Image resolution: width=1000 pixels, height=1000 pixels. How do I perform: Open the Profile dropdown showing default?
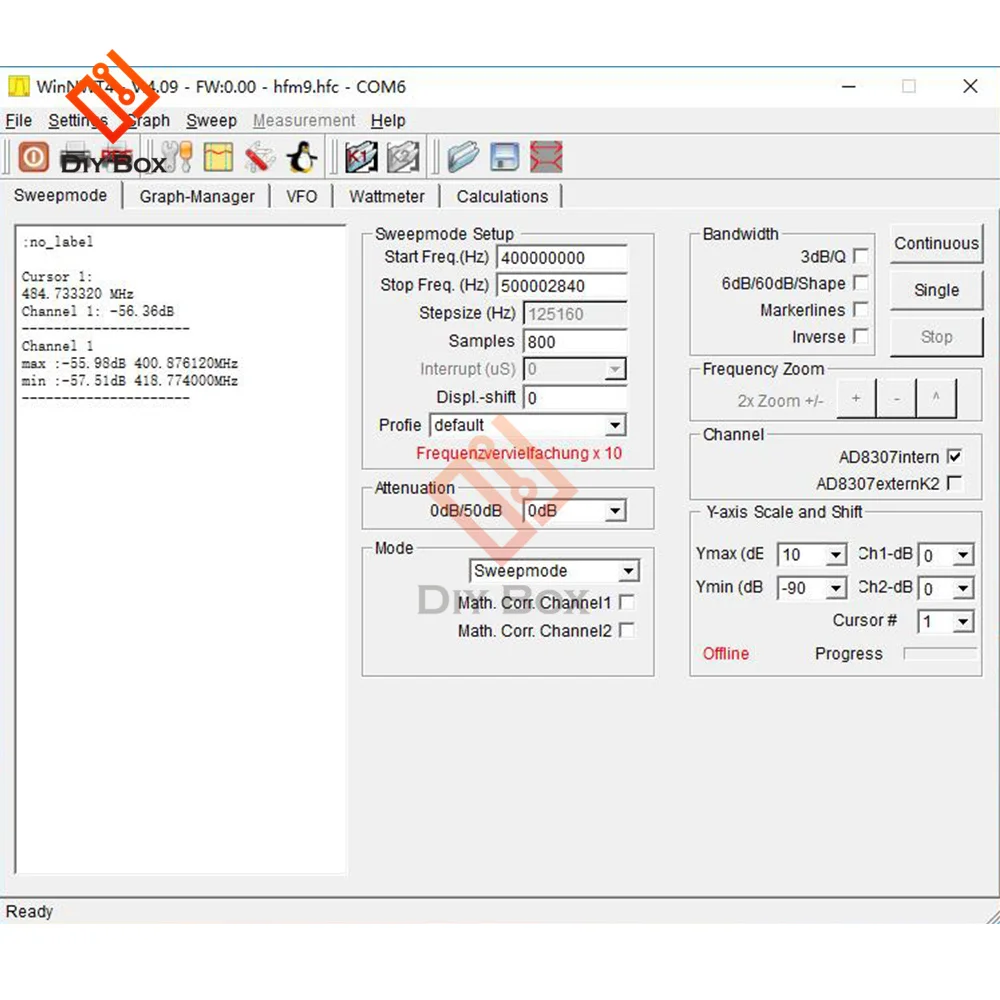point(528,425)
